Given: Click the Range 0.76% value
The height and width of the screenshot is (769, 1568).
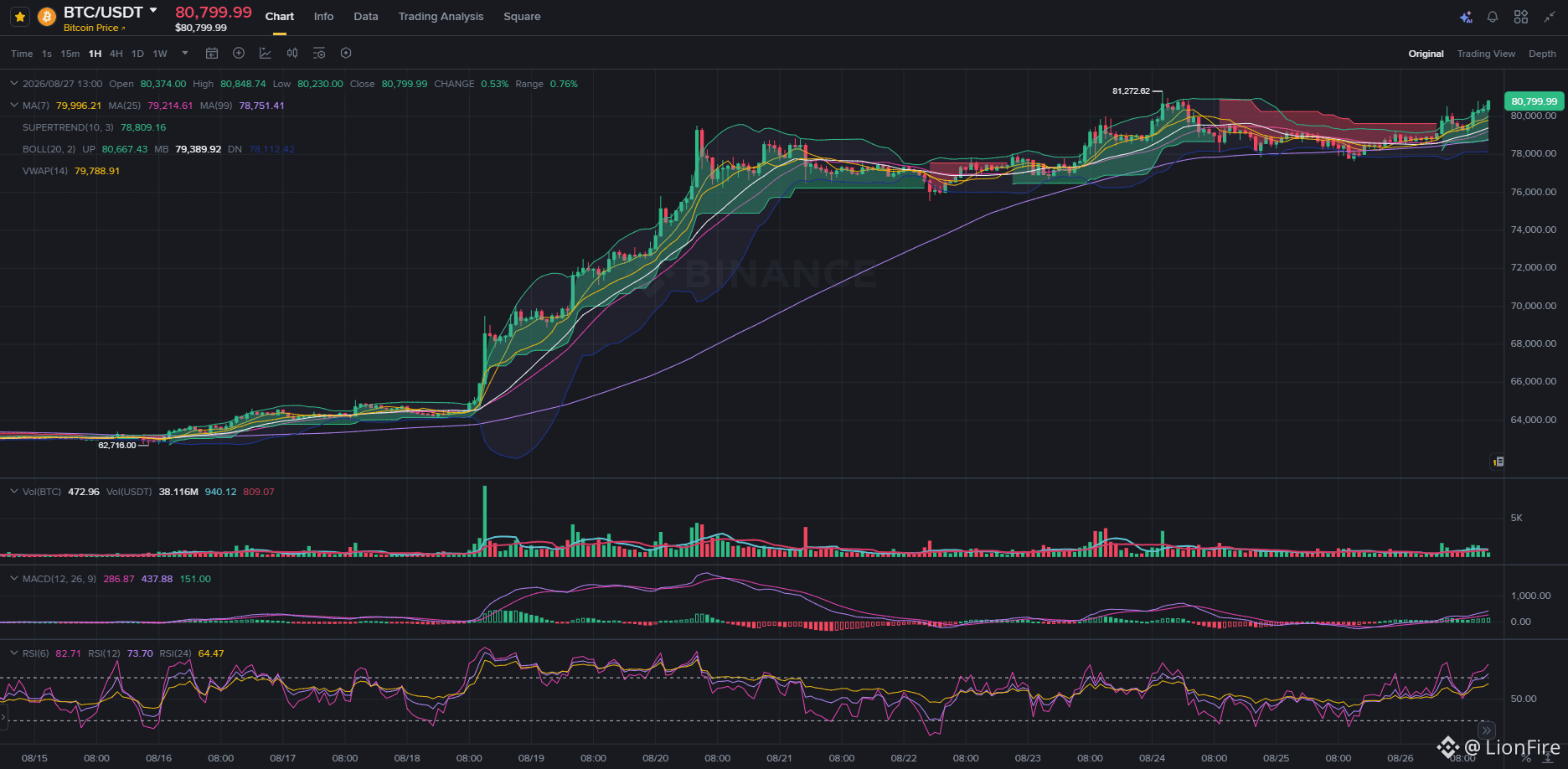Looking at the screenshot, I should (x=564, y=84).
